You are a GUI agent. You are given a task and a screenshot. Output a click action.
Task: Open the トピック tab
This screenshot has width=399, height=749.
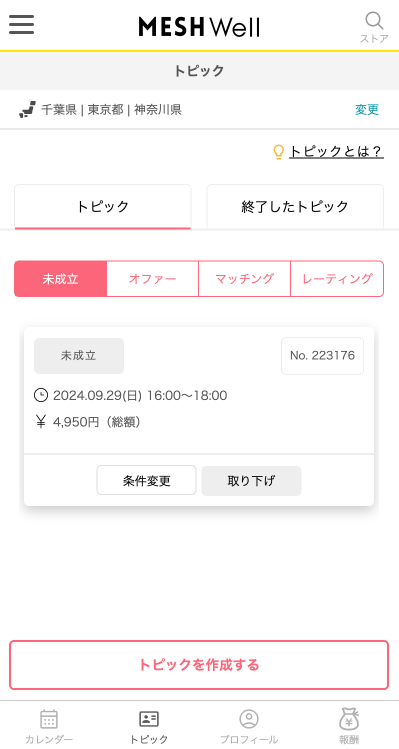tap(103, 207)
